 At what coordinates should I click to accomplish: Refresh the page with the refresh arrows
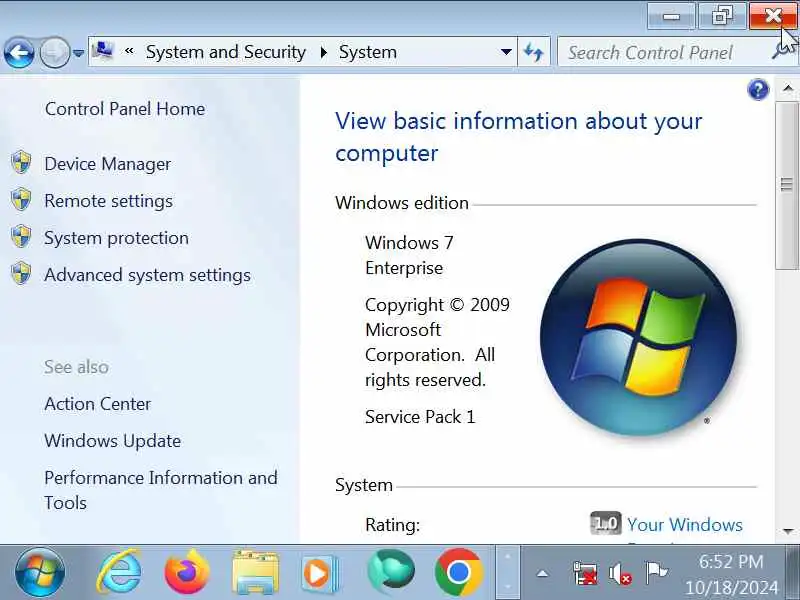point(534,52)
